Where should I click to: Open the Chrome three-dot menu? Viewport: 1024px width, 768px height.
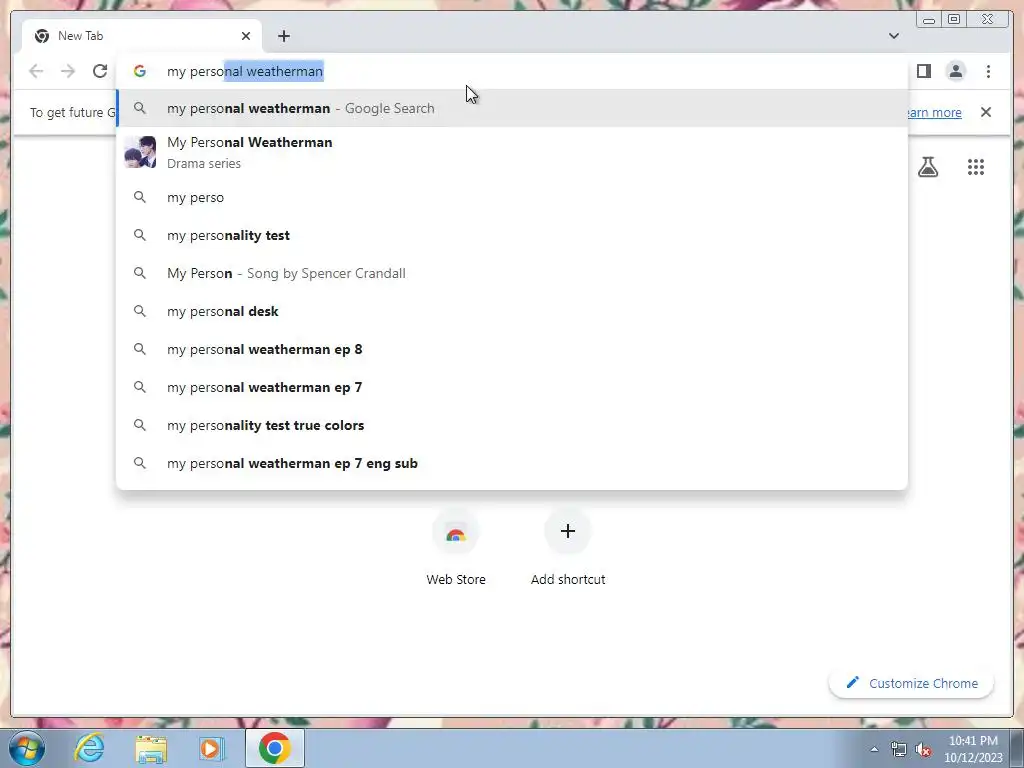pos(988,71)
